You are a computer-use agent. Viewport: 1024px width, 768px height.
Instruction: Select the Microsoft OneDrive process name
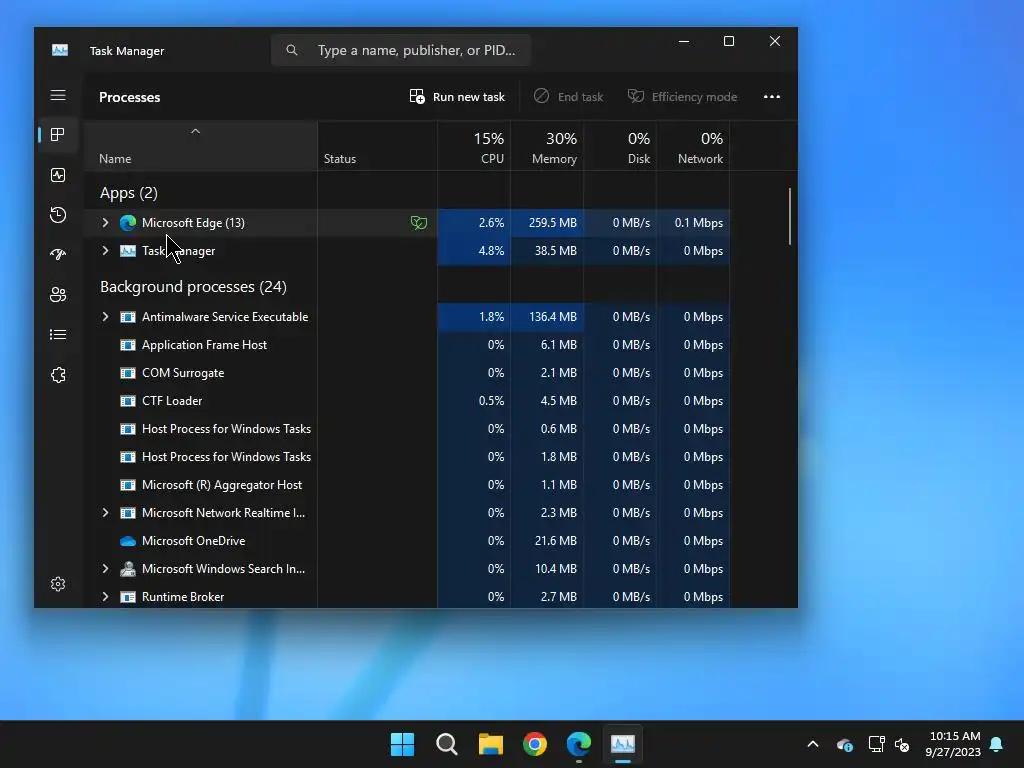click(x=193, y=541)
